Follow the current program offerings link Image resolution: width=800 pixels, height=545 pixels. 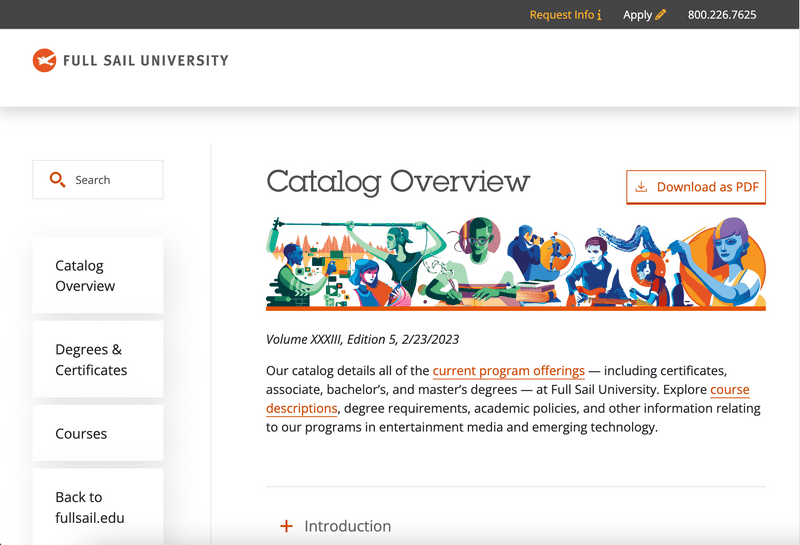(x=509, y=371)
